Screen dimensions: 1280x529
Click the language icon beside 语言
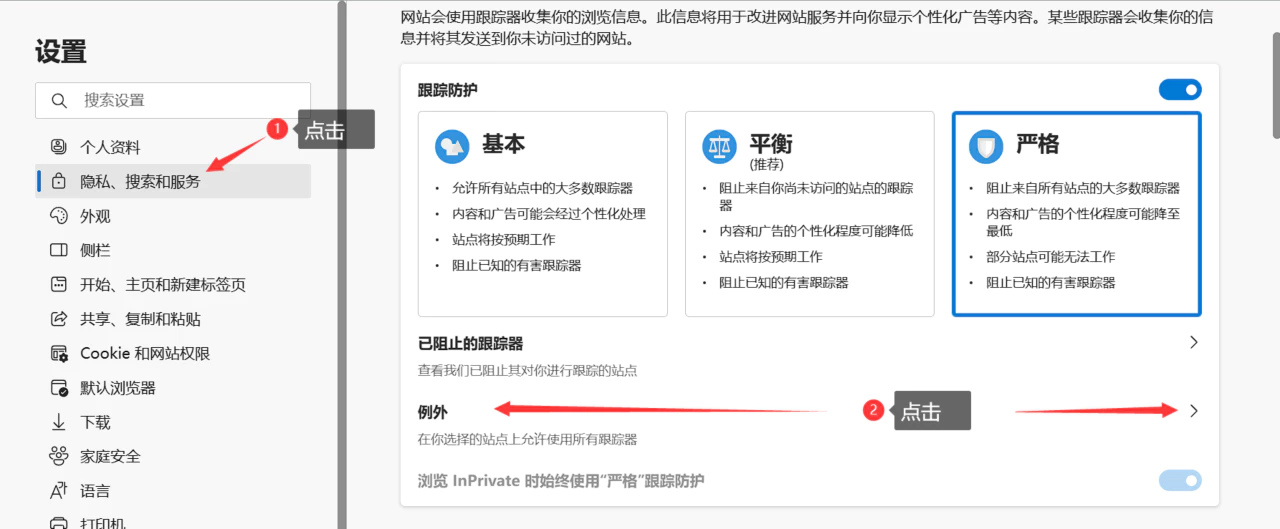59,491
